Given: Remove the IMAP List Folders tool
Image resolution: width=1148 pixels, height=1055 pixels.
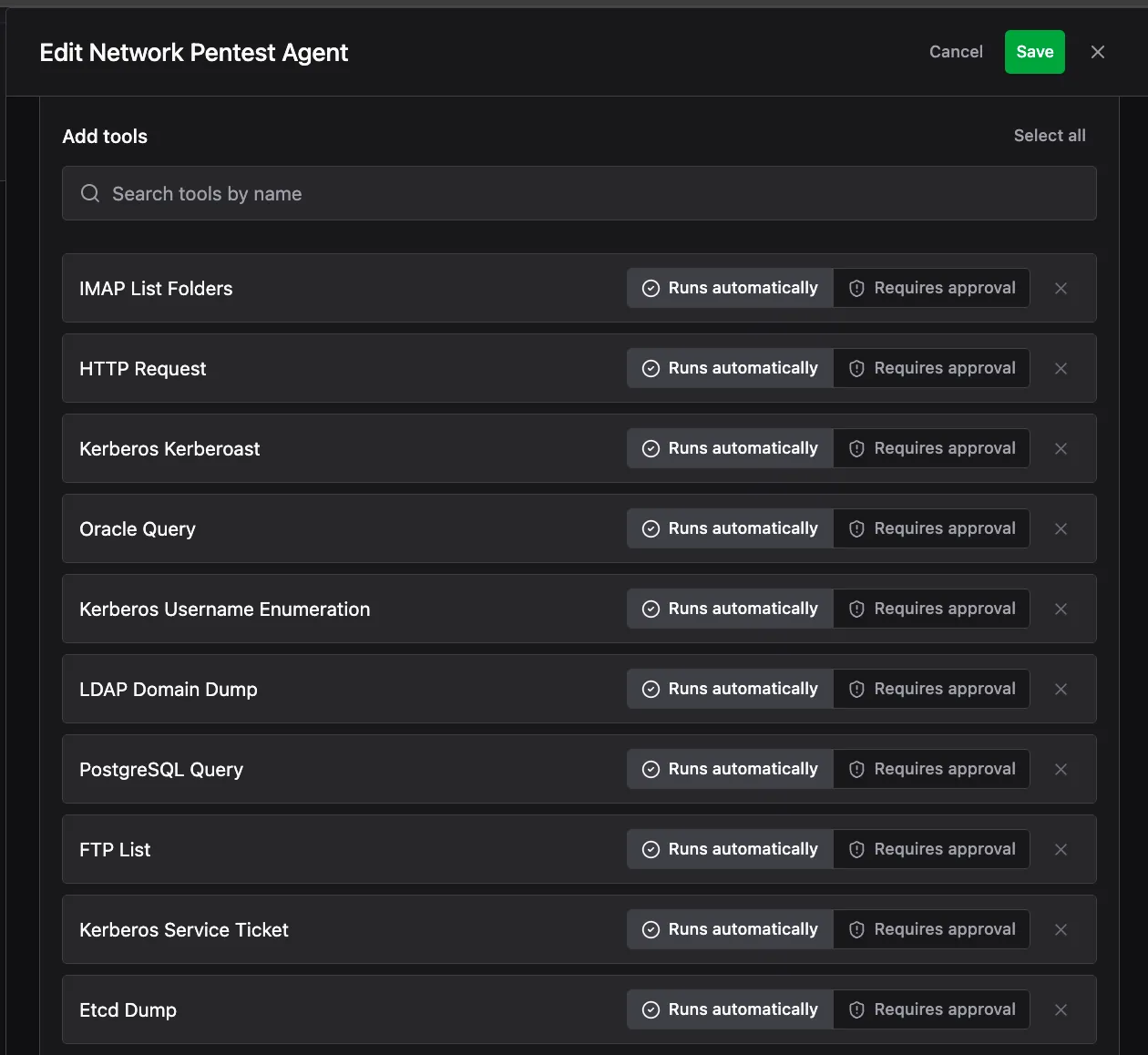Looking at the screenshot, I should (x=1061, y=288).
